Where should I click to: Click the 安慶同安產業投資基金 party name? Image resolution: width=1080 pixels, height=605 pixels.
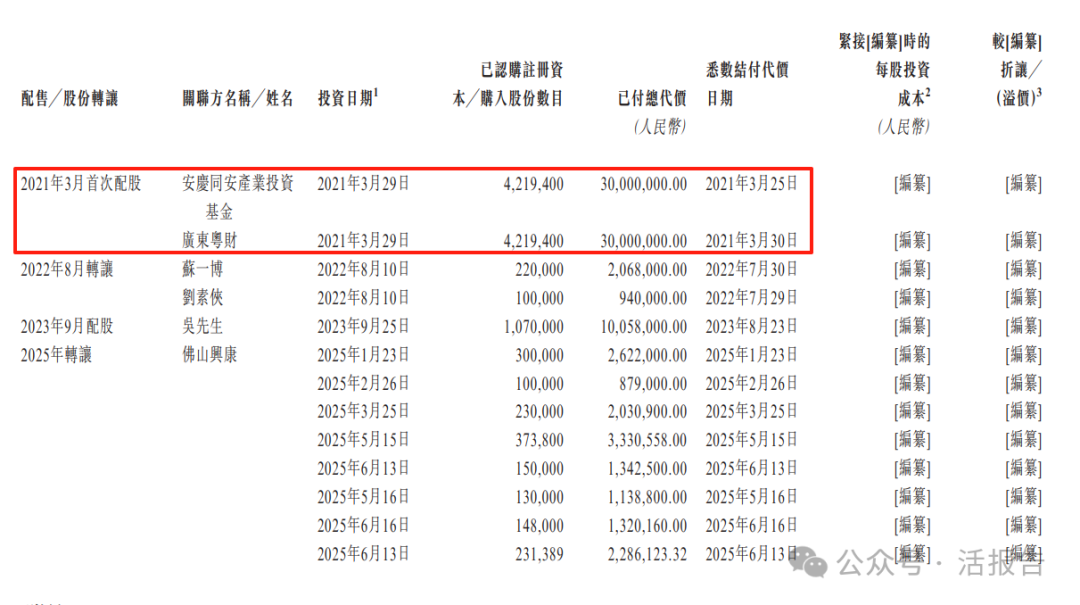[238, 197]
